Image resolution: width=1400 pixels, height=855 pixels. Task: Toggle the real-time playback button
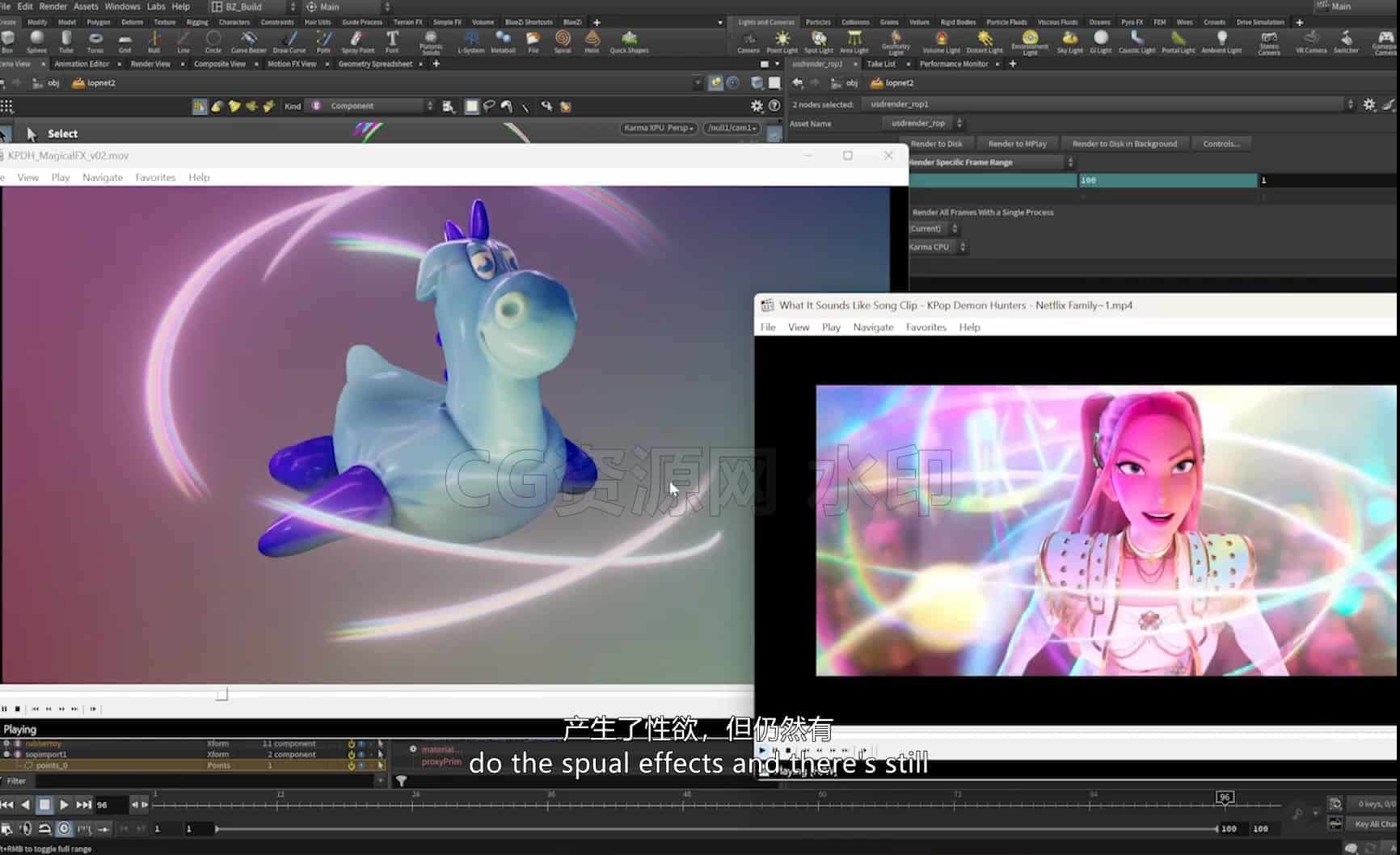[64, 828]
